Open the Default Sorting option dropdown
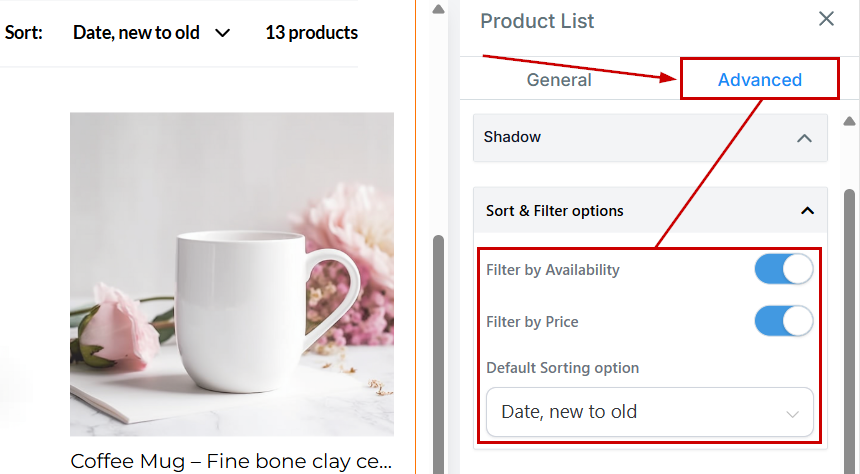The image size is (860, 474). tap(650, 412)
